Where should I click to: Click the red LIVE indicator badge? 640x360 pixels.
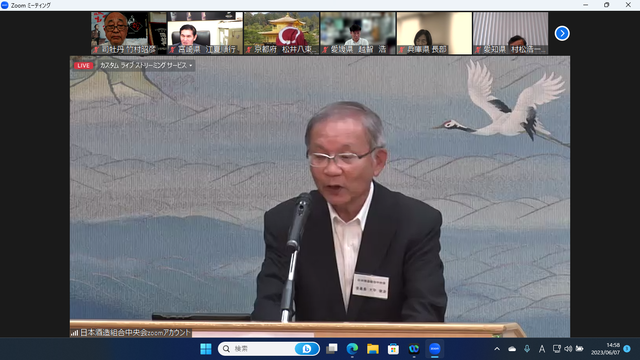[83, 65]
